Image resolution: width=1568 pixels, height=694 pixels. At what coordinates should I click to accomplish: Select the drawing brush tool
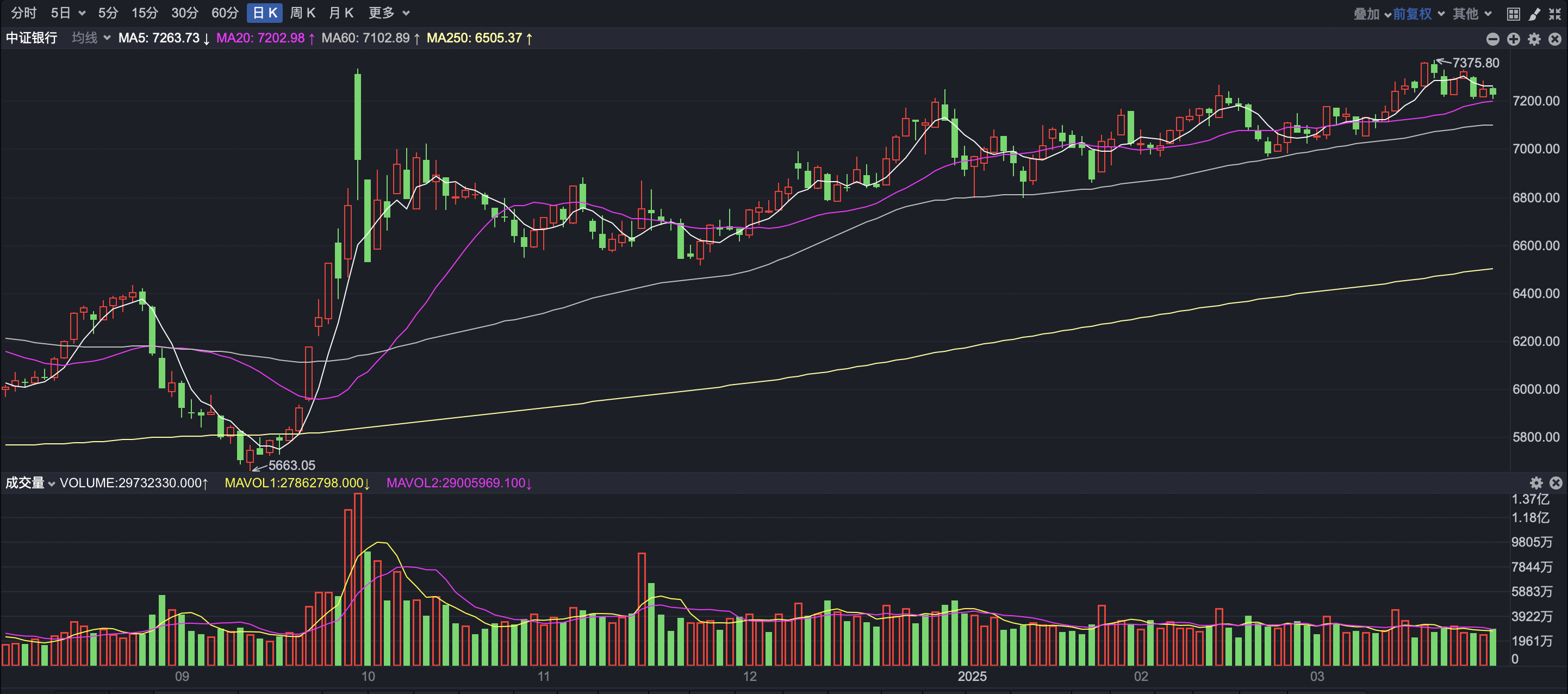coord(1534,14)
